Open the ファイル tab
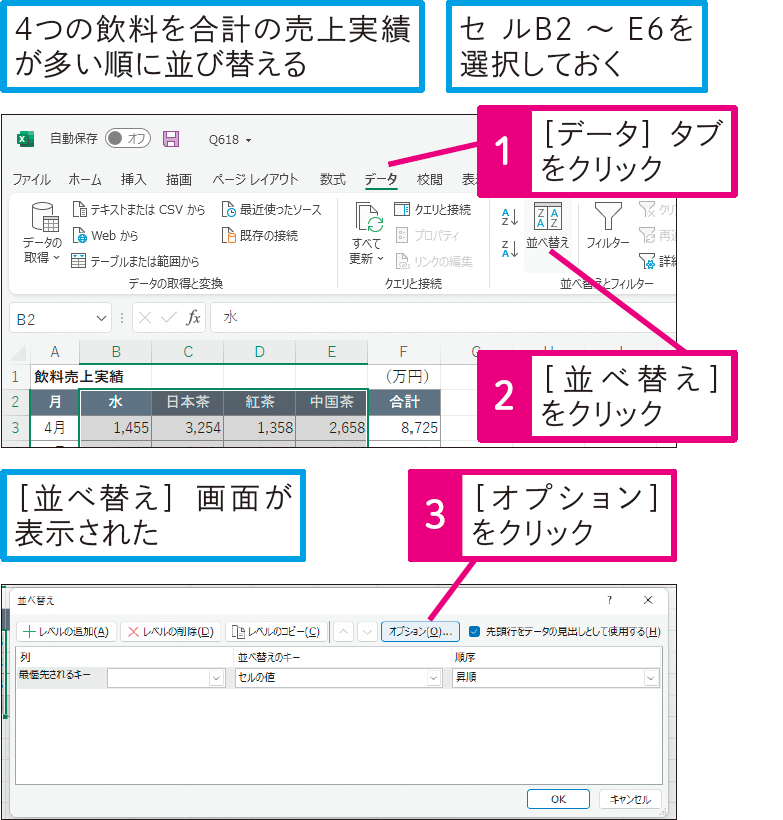Screen dimensions: 783x820 coord(31,179)
